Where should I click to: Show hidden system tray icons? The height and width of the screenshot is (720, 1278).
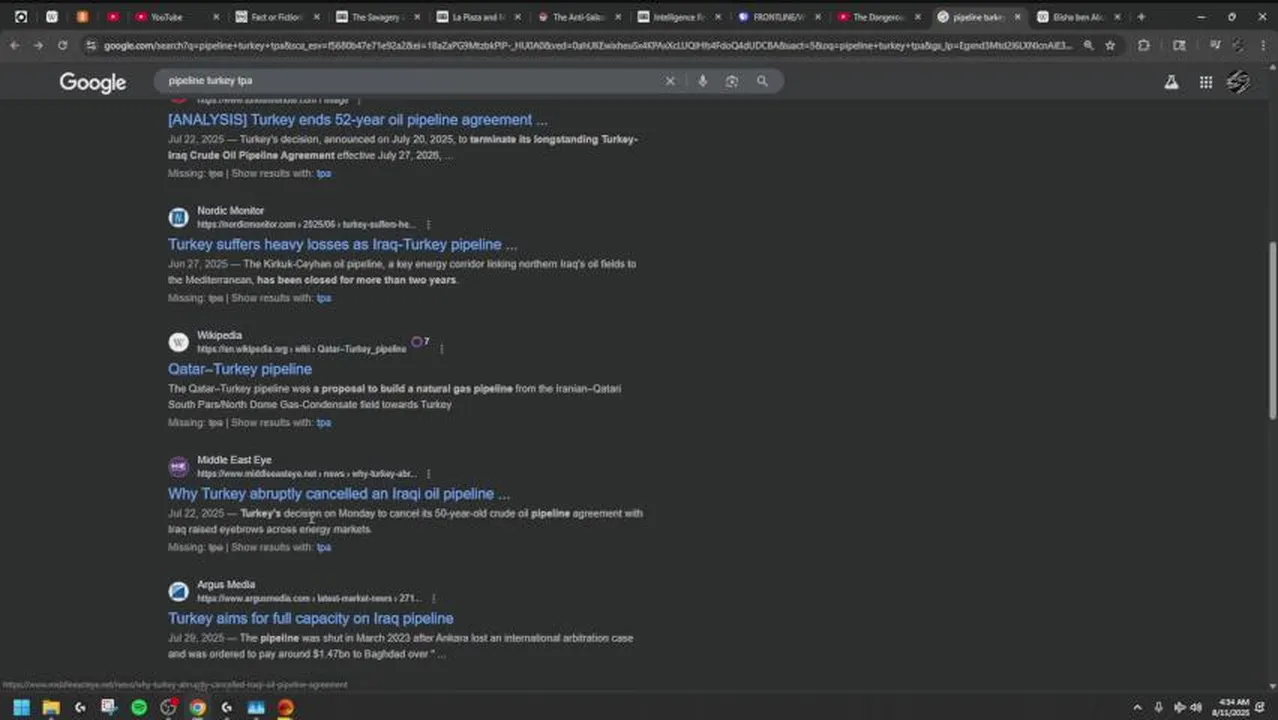[1137, 707]
